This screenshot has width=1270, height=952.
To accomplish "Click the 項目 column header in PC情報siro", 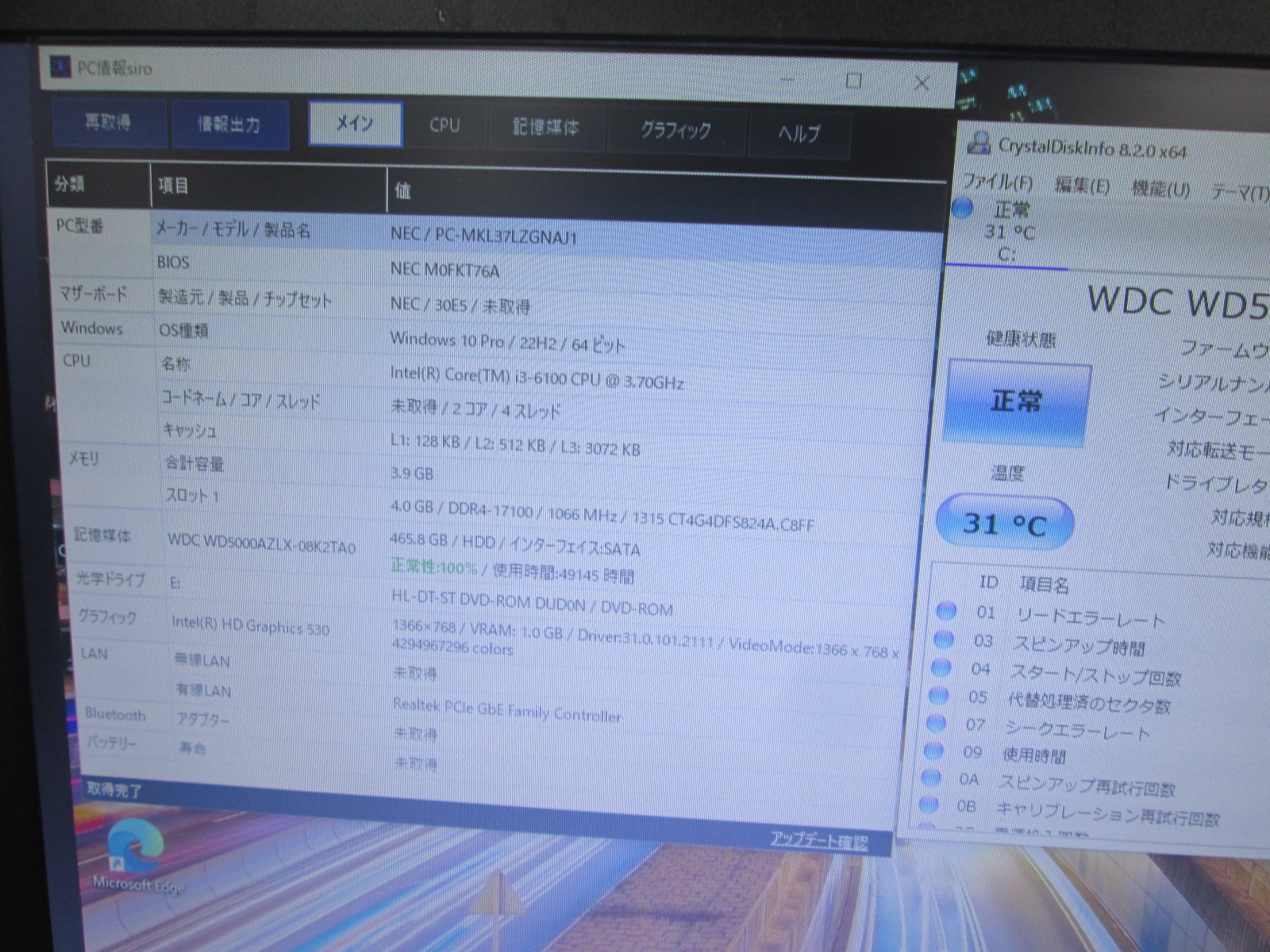I will [173, 186].
